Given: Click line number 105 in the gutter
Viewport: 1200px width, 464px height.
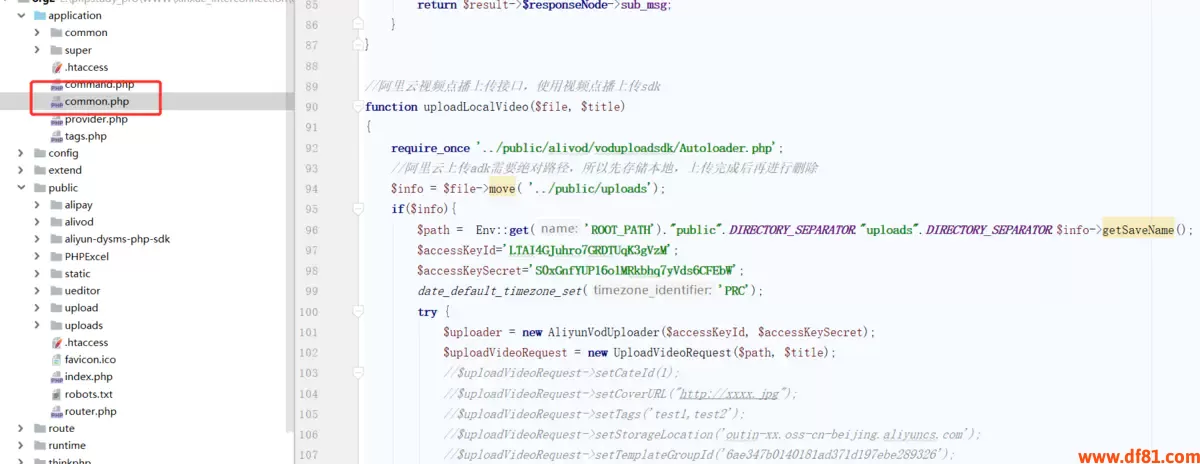Looking at the screenshot, I should 310,413.
